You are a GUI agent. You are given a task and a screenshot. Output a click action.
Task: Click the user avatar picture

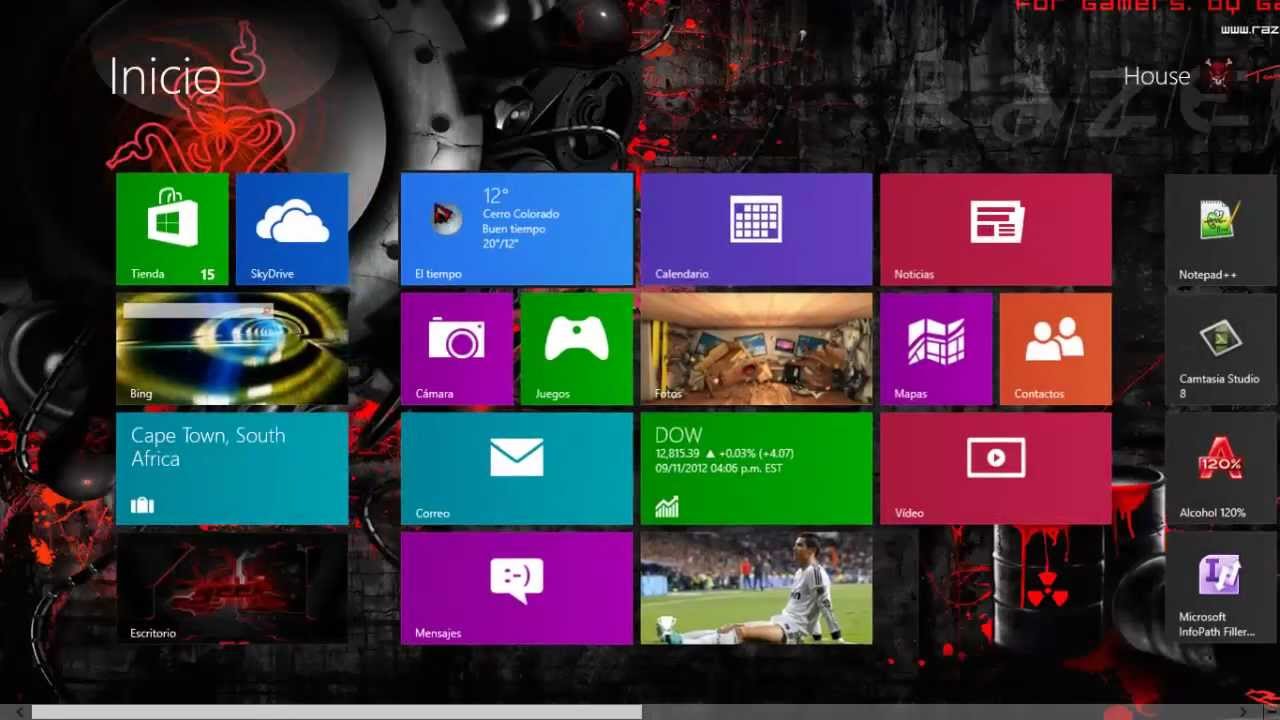click(x=1218, y=75)
